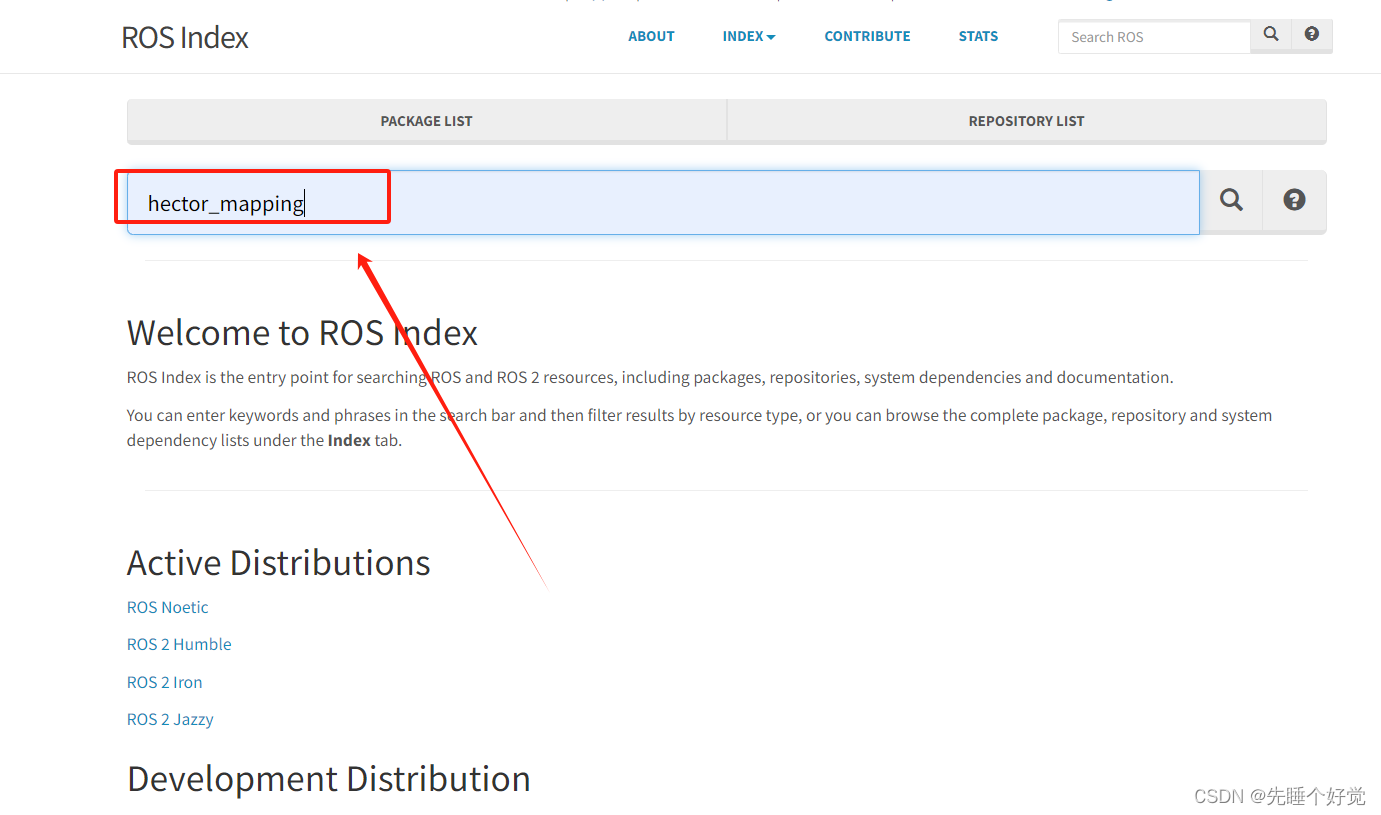Focus the Search ROS navbar field
The width and height of the screenshot is (1381, 815).
1154,37
